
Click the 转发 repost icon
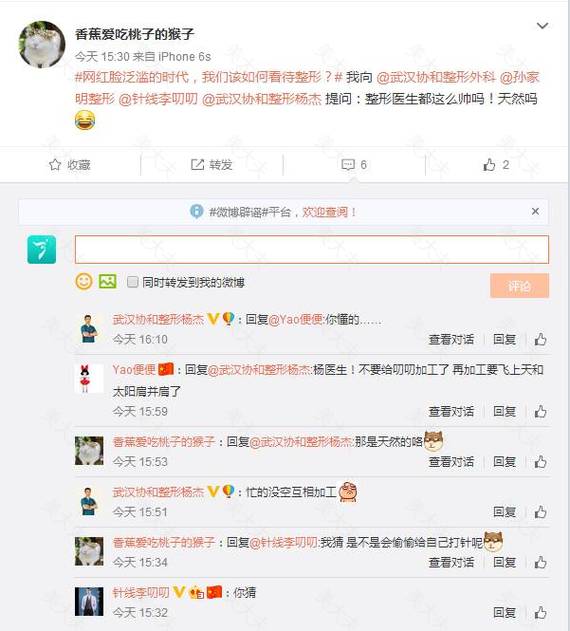tap(197, 165)
